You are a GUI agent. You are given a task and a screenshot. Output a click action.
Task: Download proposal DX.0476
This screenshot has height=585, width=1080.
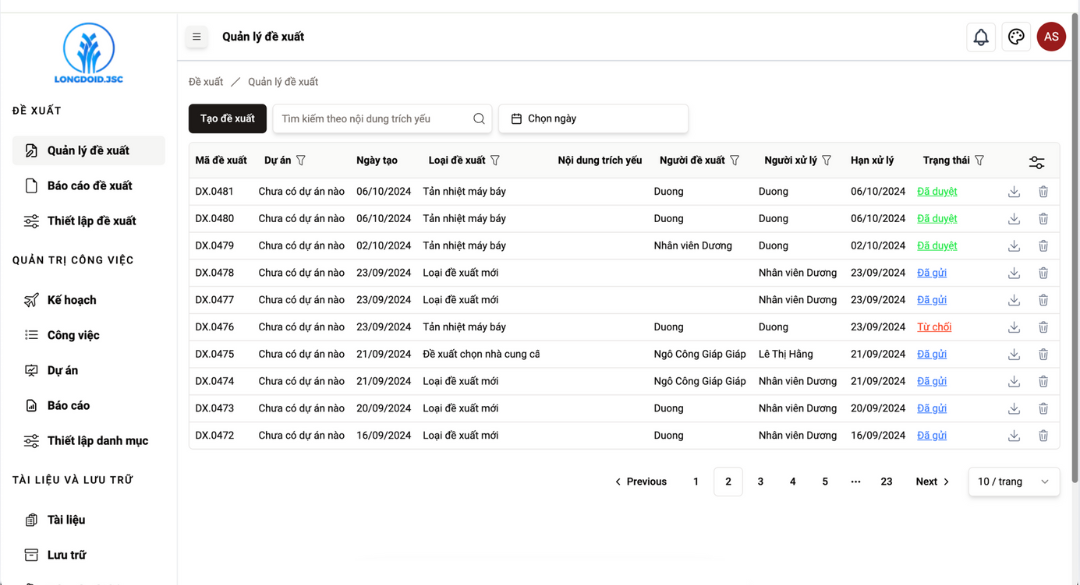click(x=1014, y=327)
